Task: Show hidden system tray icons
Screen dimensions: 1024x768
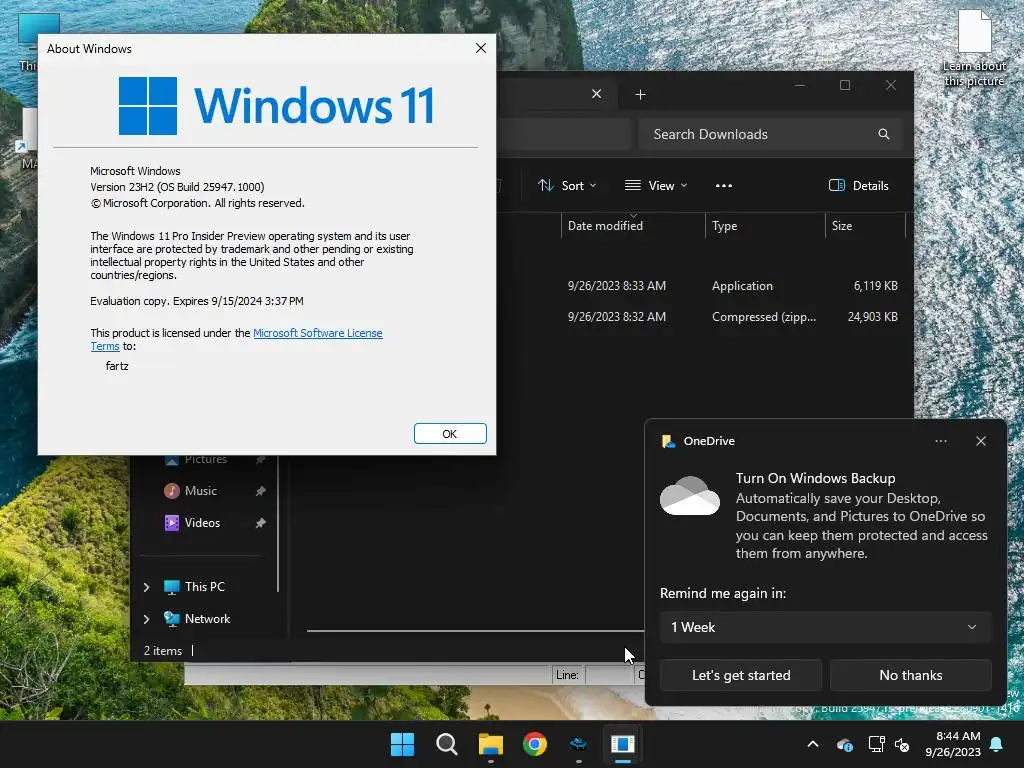Action: pos(812,744)
